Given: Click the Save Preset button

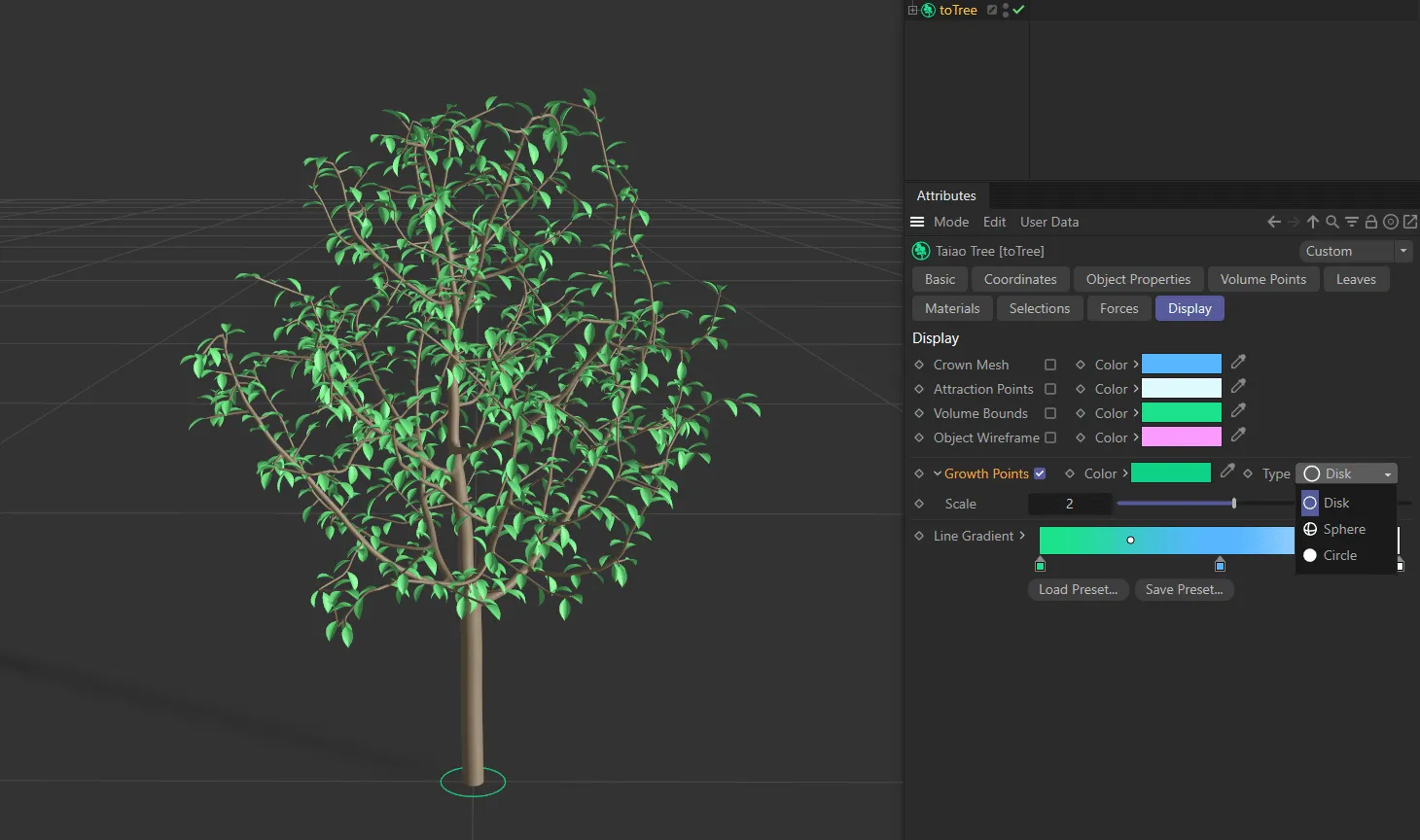Looking at the screenshot, I should (x=1184, y=589).
